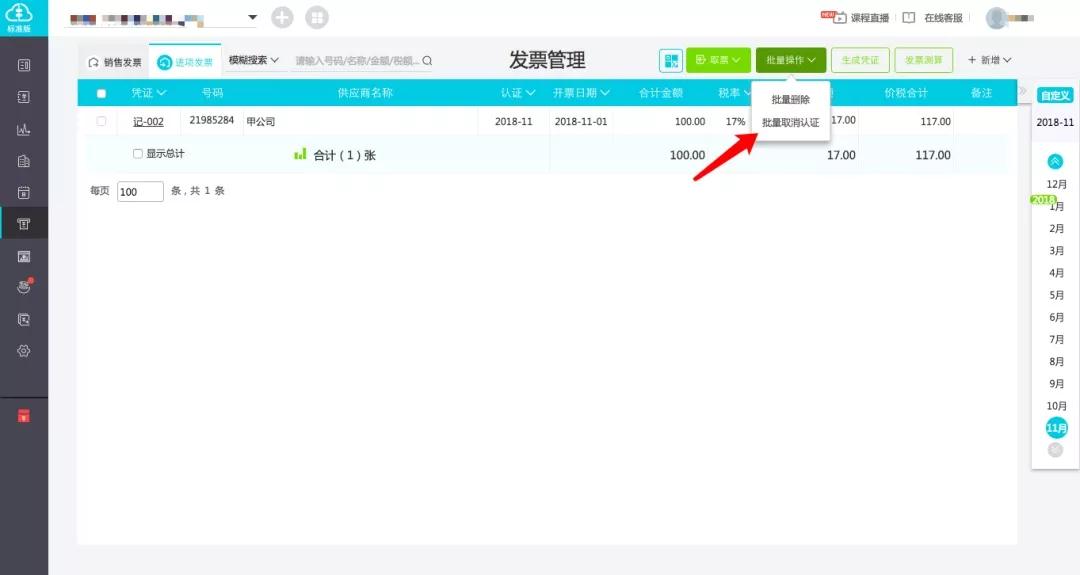Expand the 模糊搜索 dropdown
This screenshot has height=575, width=1080.
(253, 60)
